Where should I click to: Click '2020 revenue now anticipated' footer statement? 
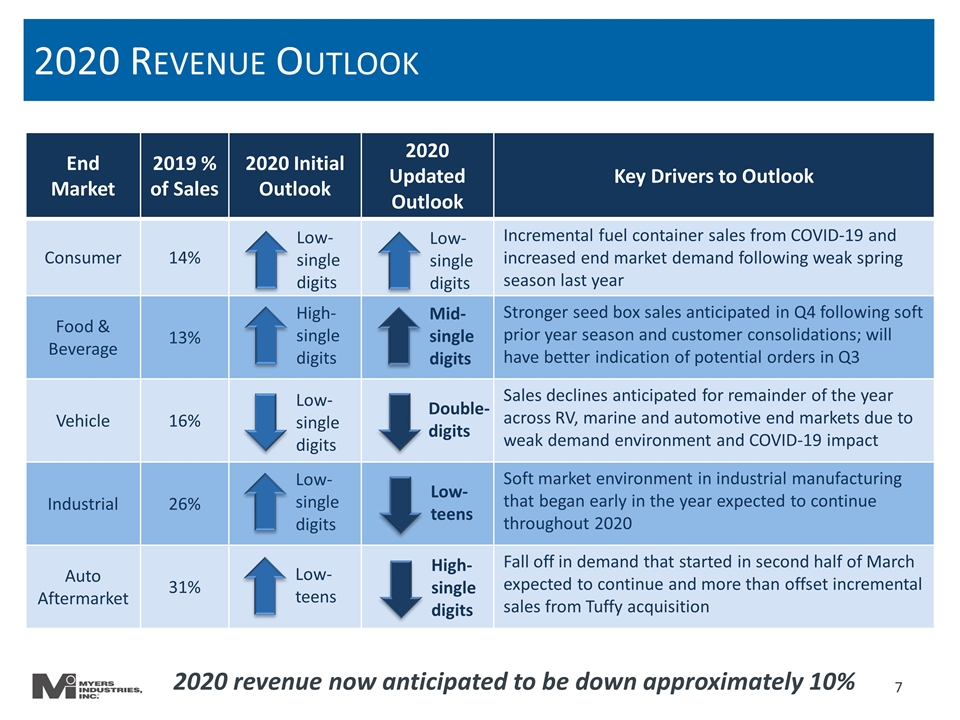514,681
